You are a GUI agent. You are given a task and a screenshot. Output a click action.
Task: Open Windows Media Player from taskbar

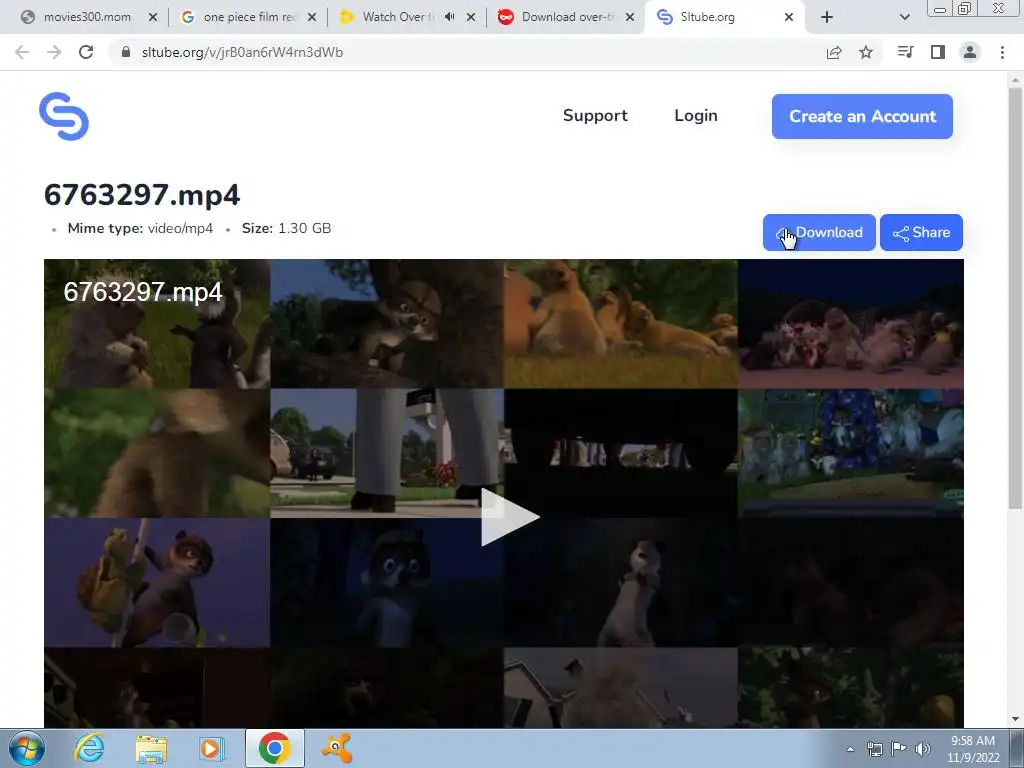coord(210,748)
